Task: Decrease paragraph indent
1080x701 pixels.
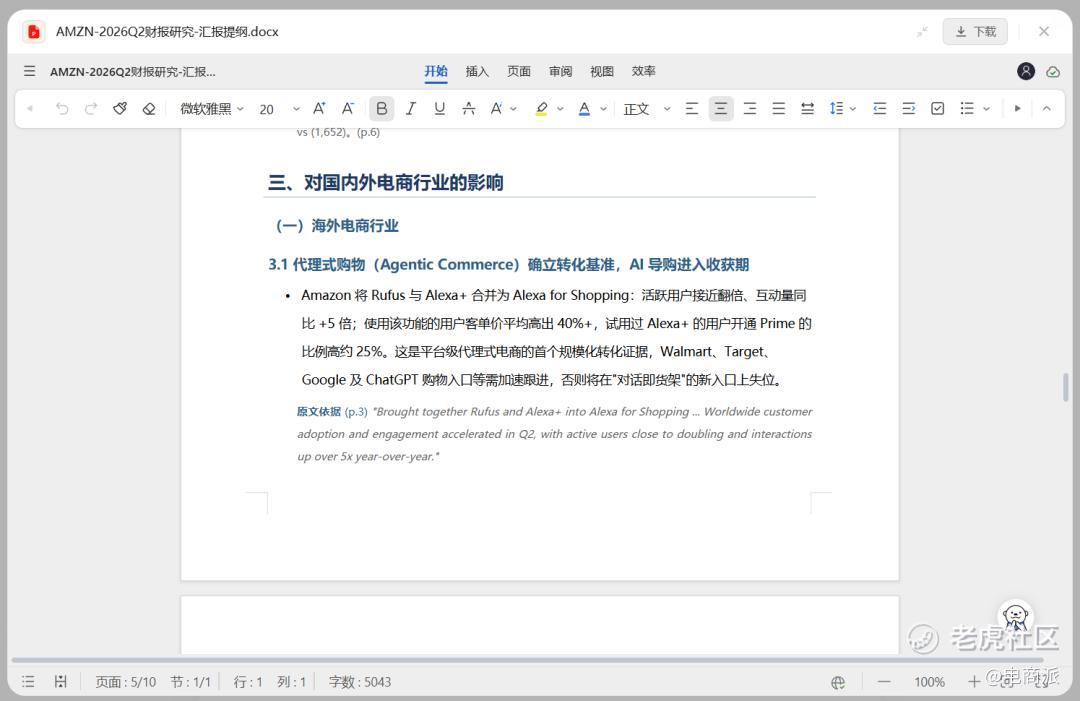Action: [880, 108]
